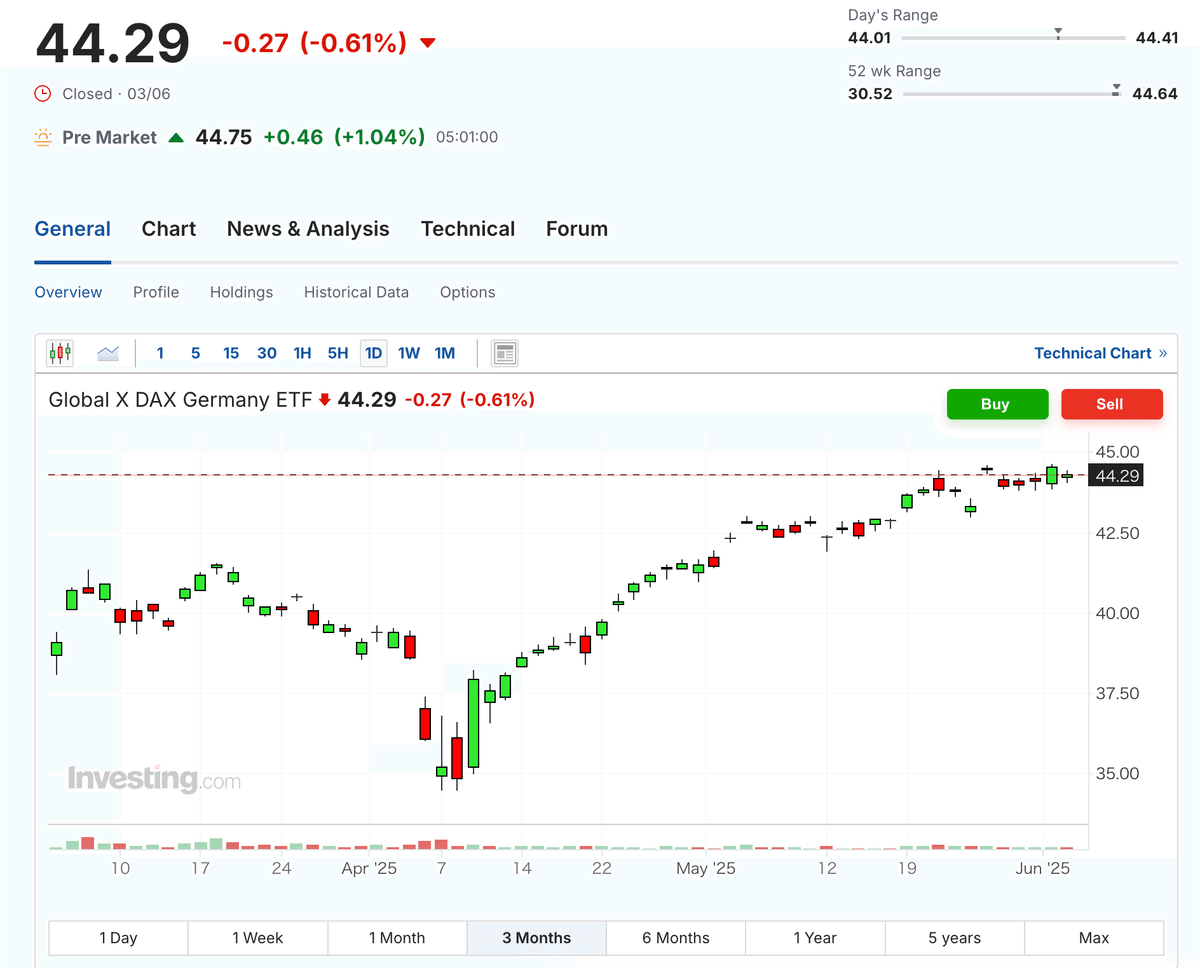The image size is (1200, 968).
Task: Open the news overlay icon in chart toolbar
Action: click(x=505, y=353)
